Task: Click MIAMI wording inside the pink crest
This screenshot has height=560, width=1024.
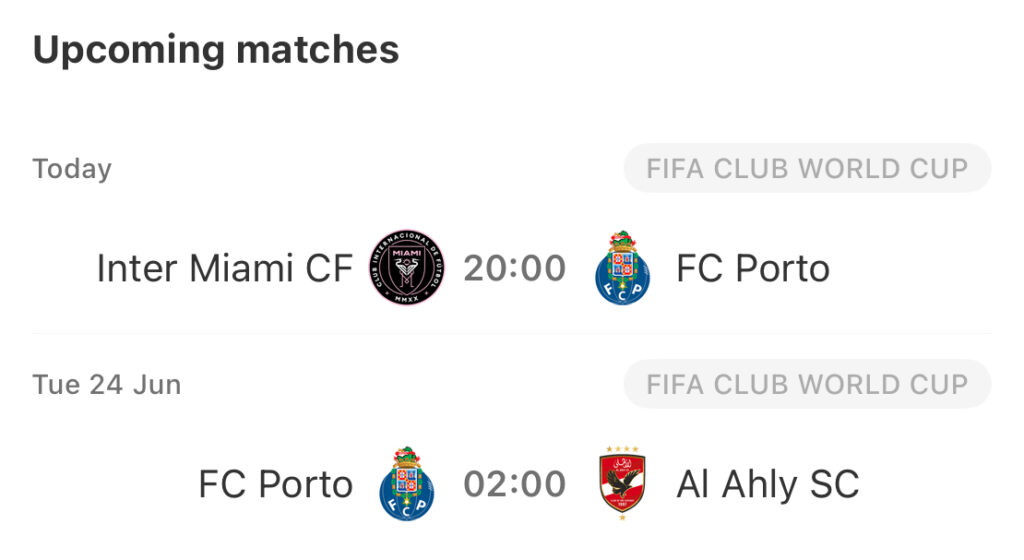Action: click(406, 253)
